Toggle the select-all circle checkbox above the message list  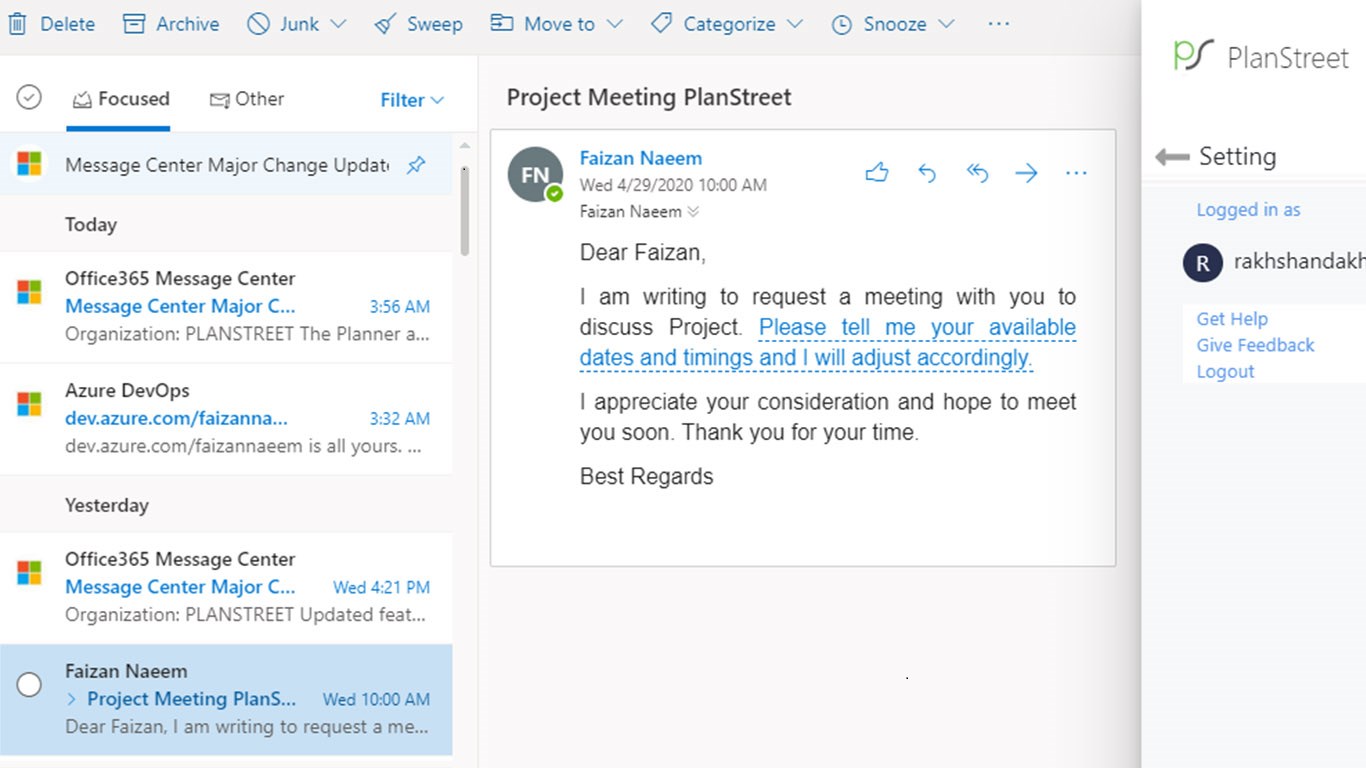pos(29,97)
